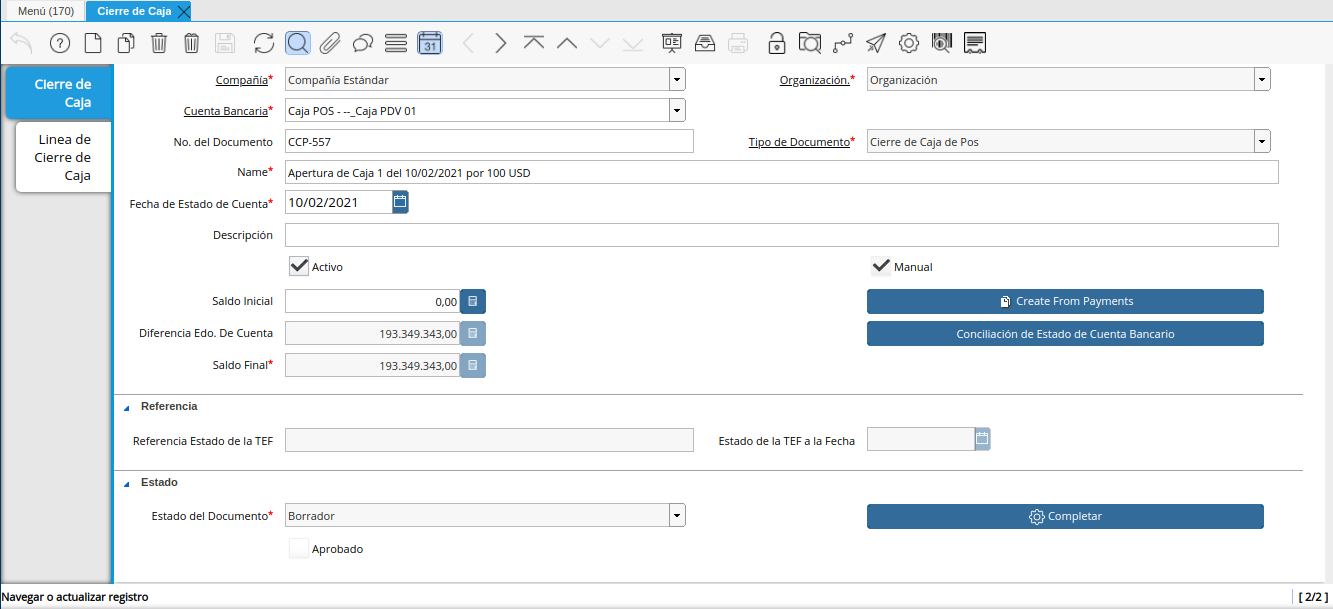Click the Descripción text field
1333x609 pixels.
(781, 235)
